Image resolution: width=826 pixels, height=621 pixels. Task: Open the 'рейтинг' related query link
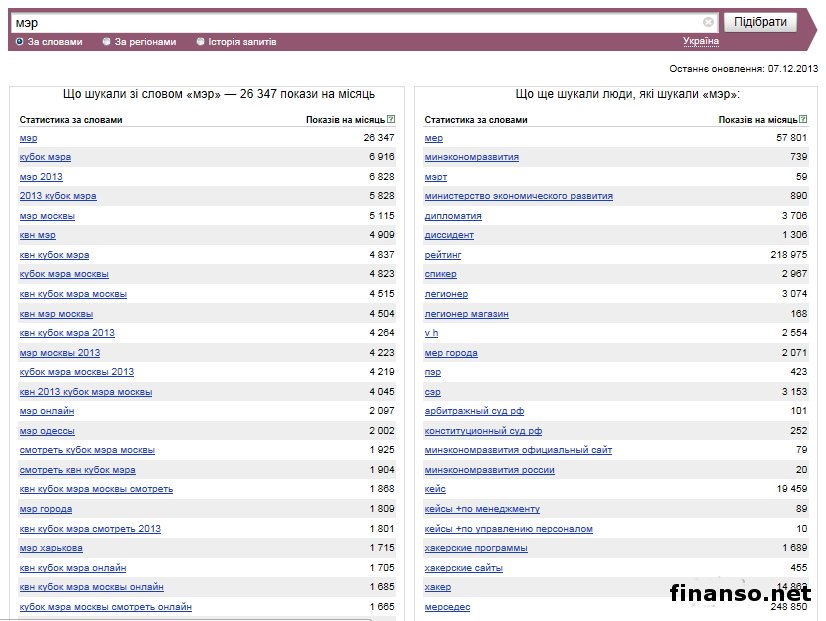click(443, 255)
